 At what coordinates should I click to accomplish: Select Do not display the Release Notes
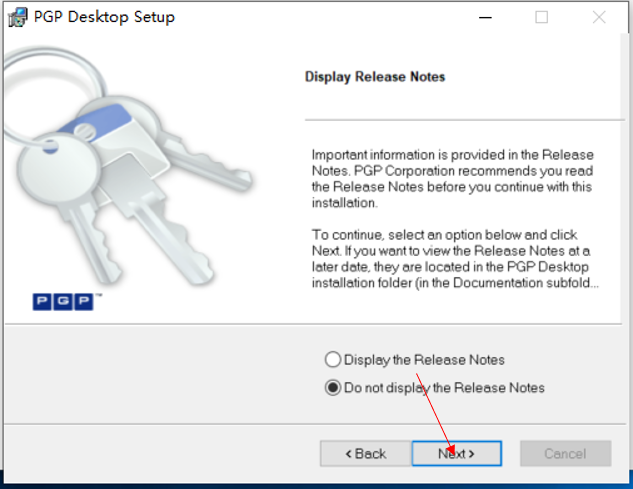(434, 388)
